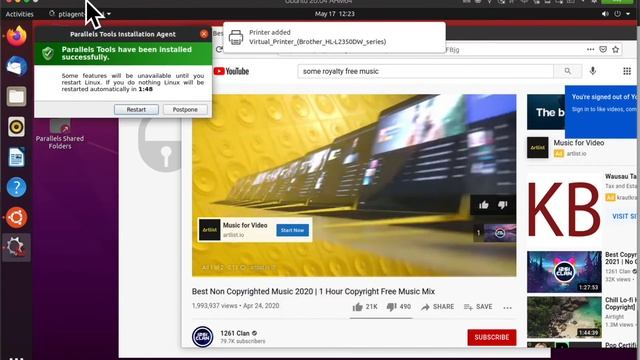
Task: Click the 1261 Clan channel avatar
Action: click(x=202, y=337)
